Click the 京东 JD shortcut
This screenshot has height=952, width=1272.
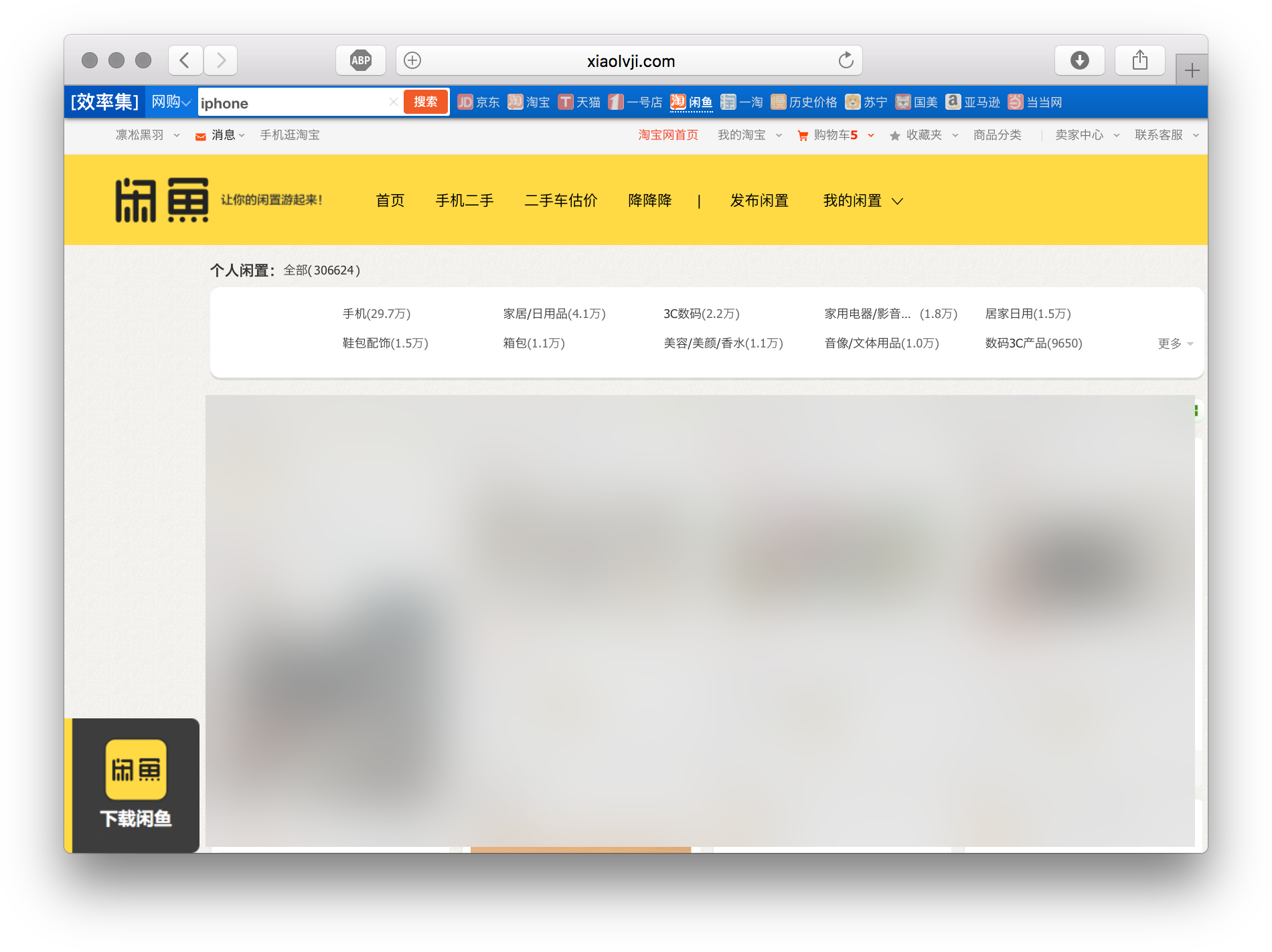(x=479, y=102)
